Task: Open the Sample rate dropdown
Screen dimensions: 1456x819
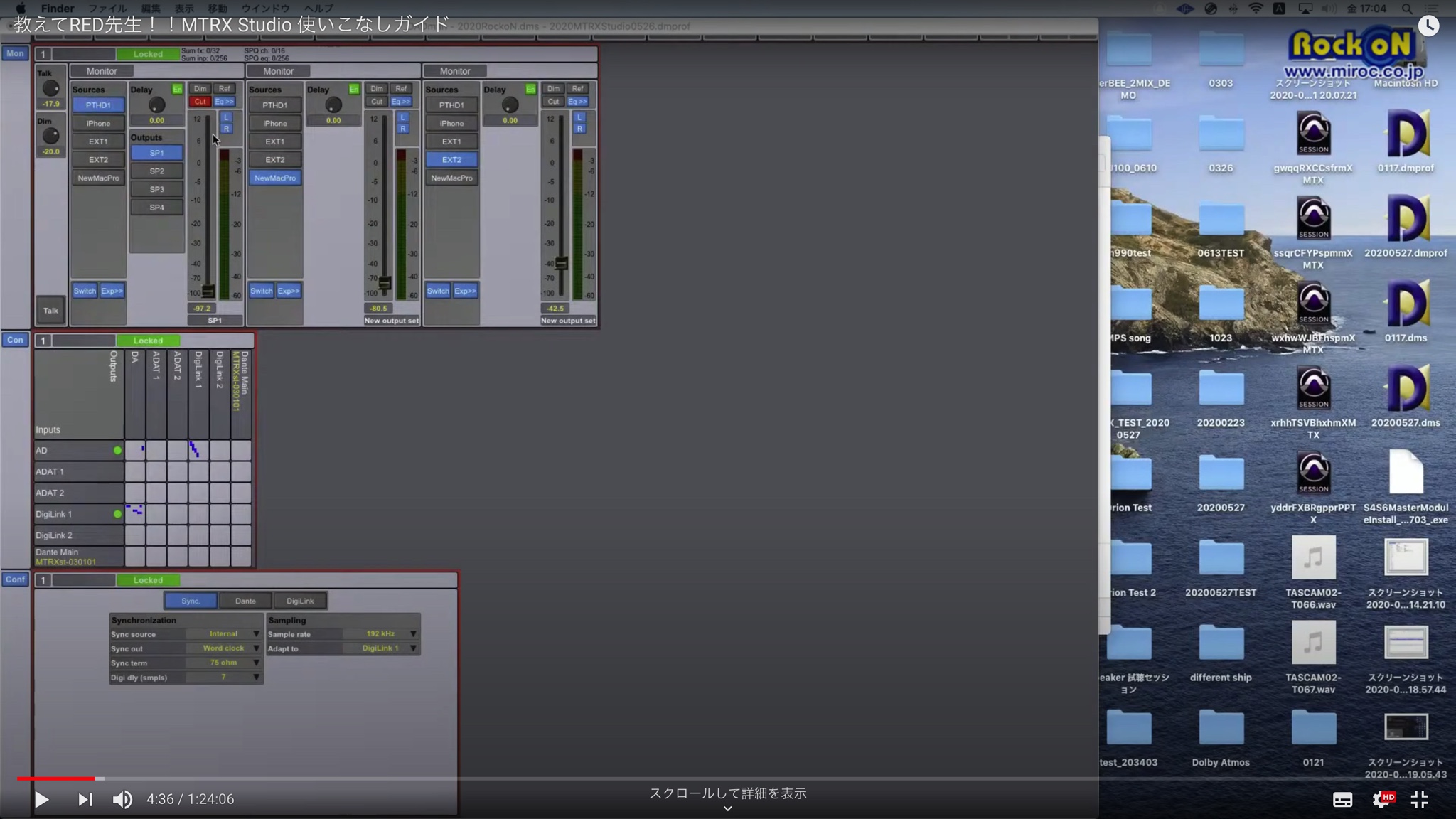Action: [x=380, y=634]
